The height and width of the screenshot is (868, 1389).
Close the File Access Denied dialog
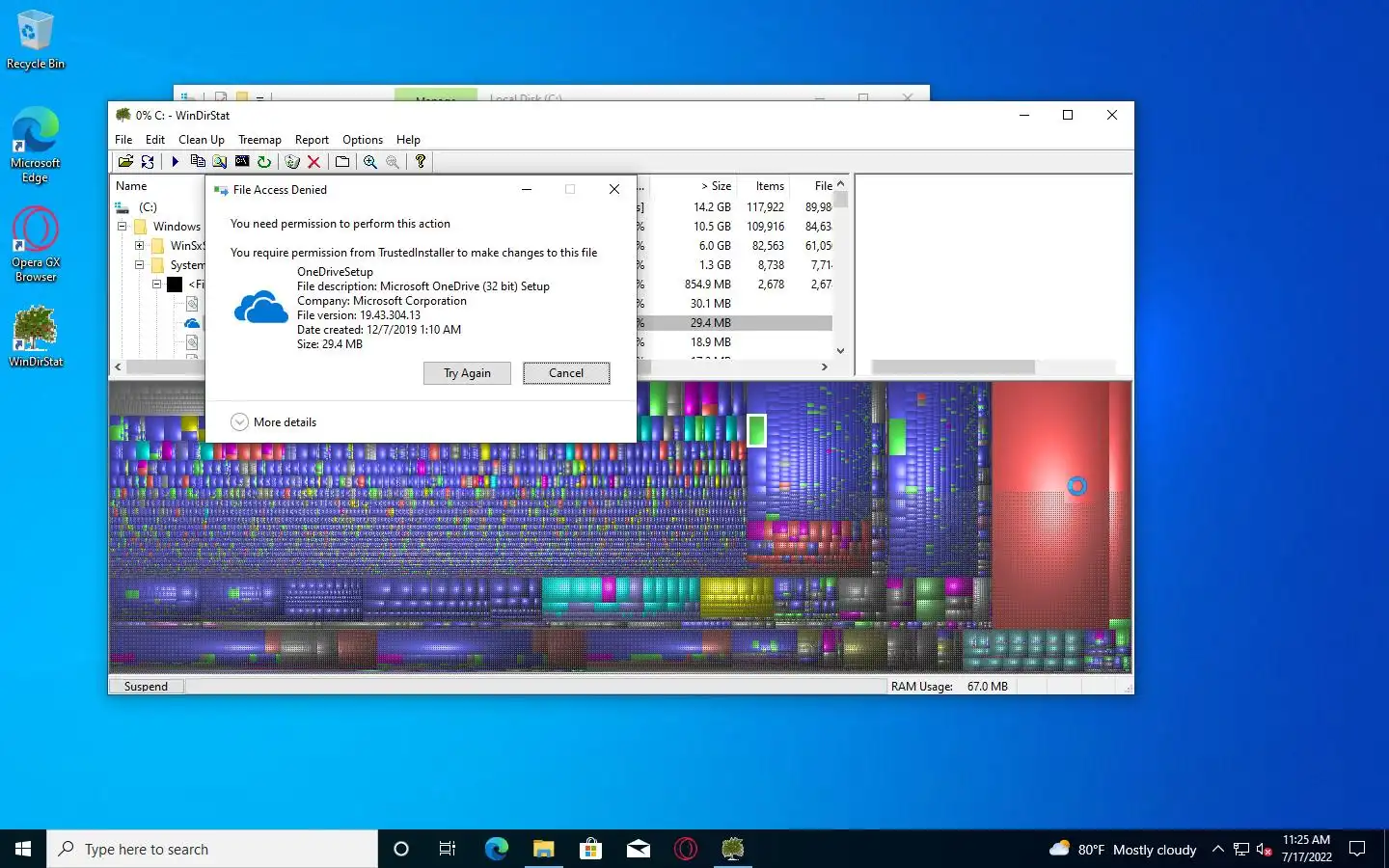(x=614, y=189)
